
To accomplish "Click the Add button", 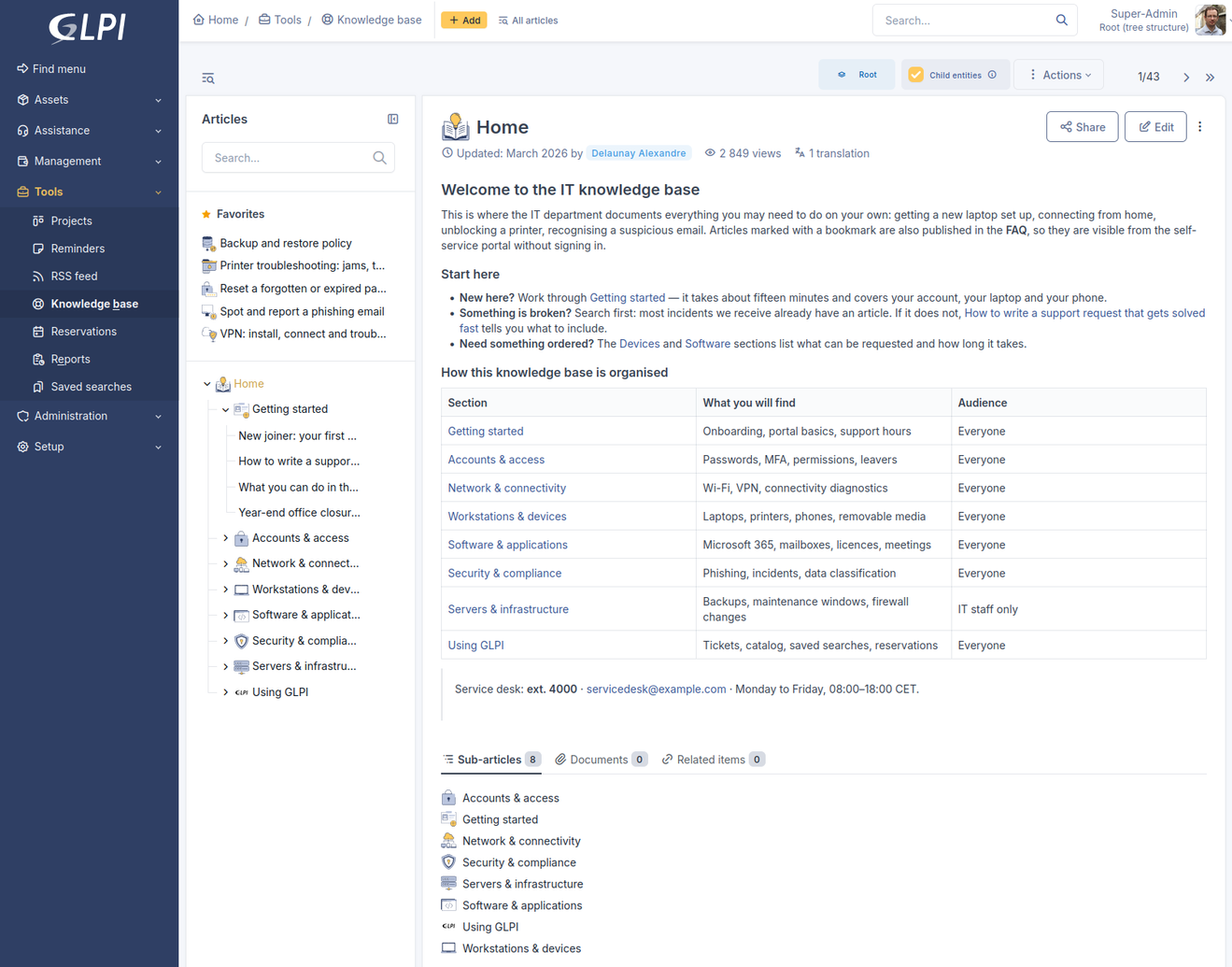I will (464, 20).
